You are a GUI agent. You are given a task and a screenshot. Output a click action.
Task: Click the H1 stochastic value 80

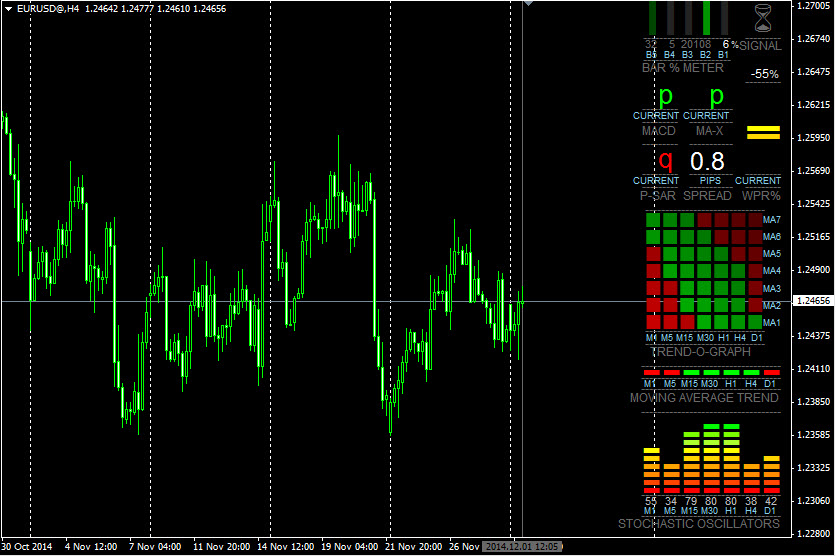click(731, 501)
